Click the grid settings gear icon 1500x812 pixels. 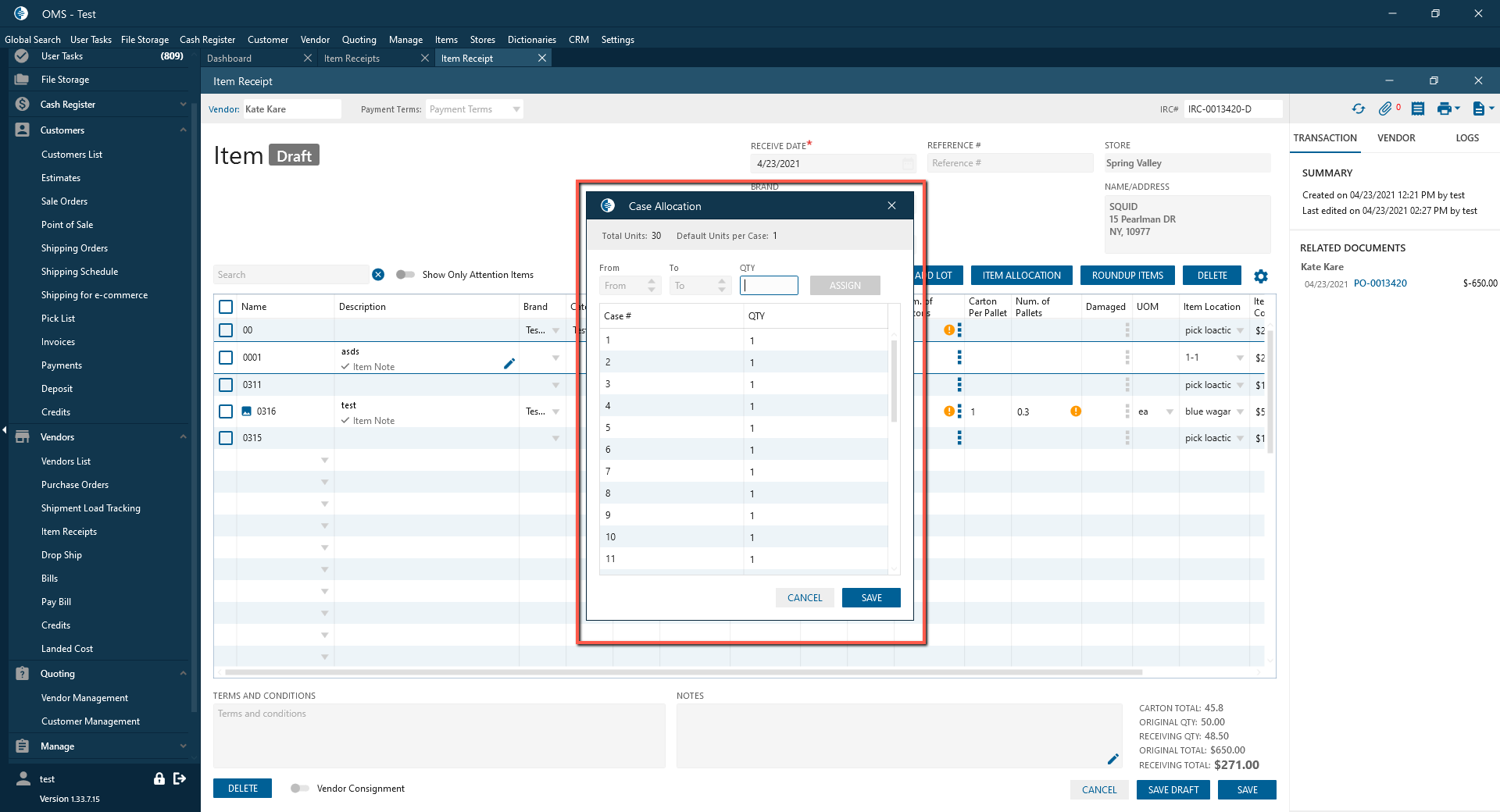[1261, 276]
